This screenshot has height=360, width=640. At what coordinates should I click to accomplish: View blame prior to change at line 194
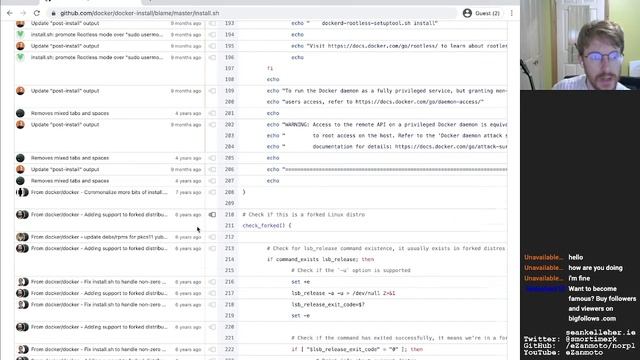212,35
